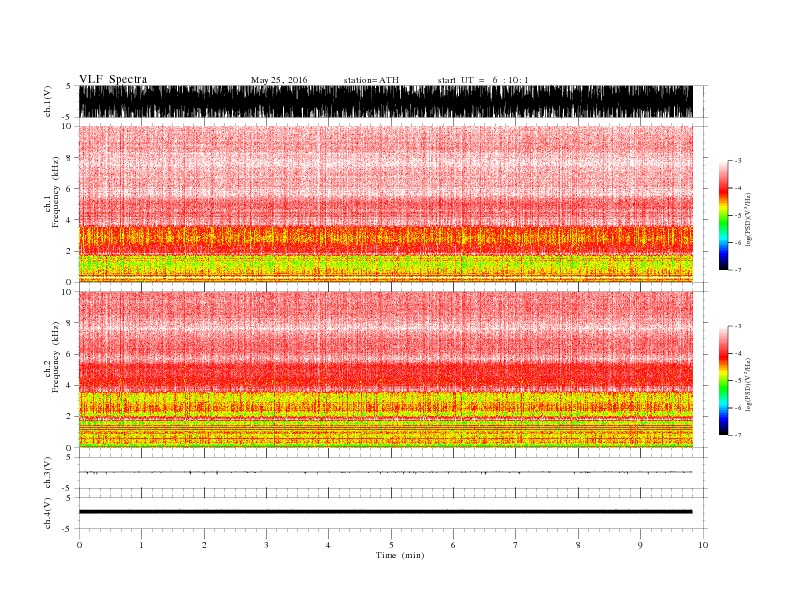The width and height of the screenshot is (792, 612).
Task: Click time axis tick label "1"
Action: [x=141, y=545]
